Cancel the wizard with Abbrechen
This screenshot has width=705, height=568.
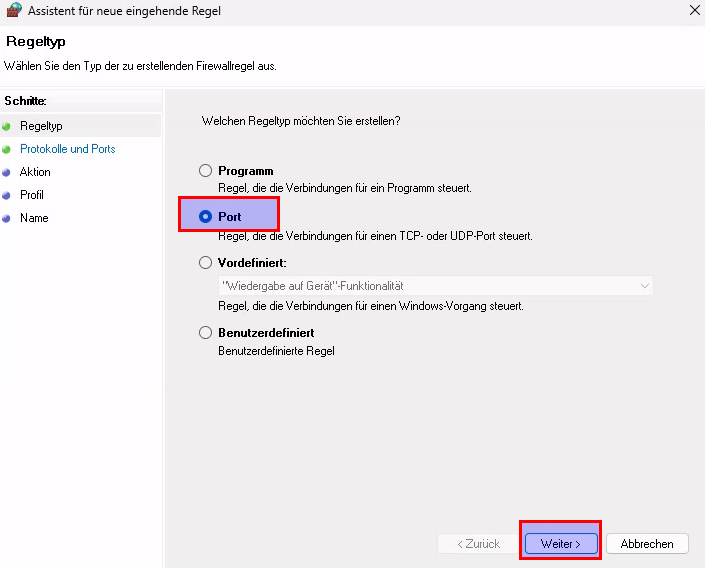pyautogui.click(x=647, y=544)
